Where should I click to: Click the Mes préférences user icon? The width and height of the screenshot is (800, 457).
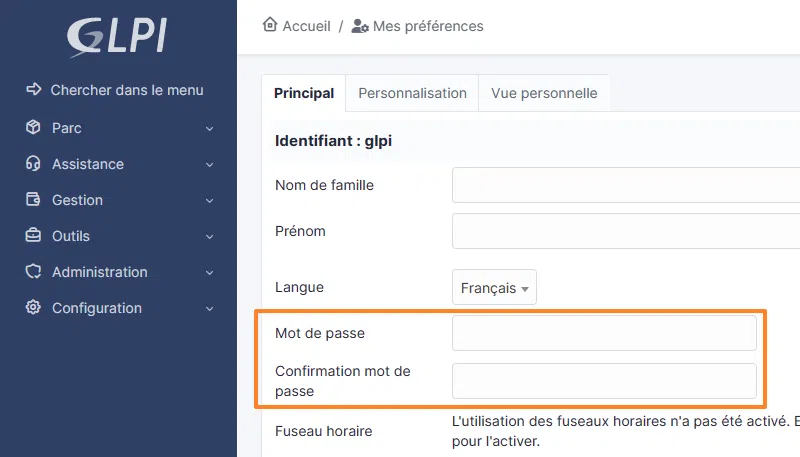(360, 26)
